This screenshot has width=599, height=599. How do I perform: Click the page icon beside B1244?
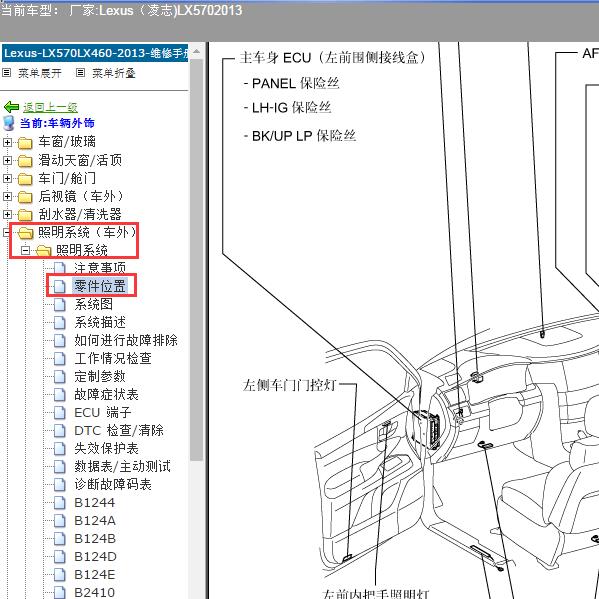coord(60,503)
